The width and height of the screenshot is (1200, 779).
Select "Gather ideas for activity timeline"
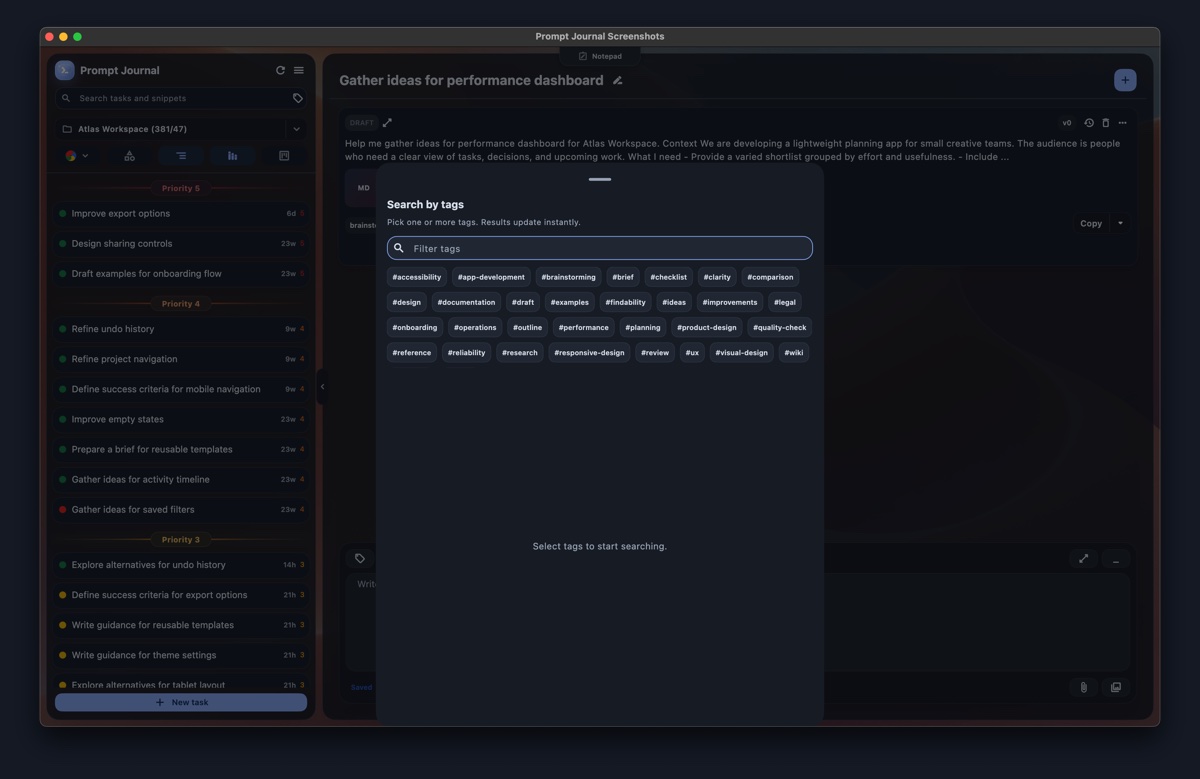point(181,479)
